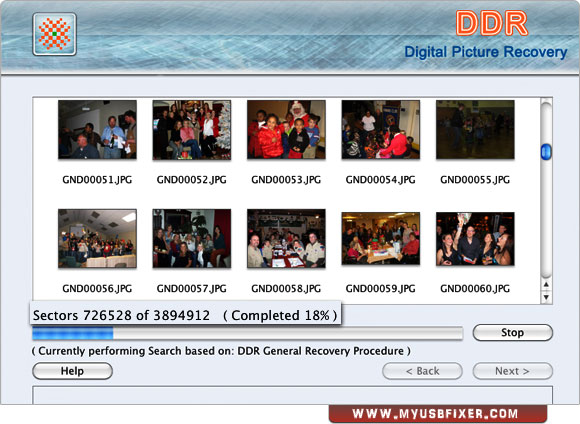Click the file name GND00052.JPG

click(192, 180)
